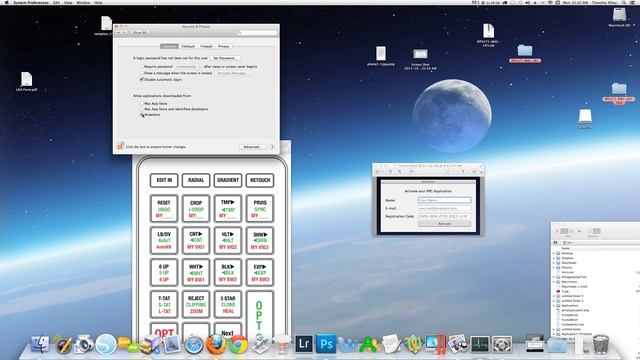The width and height of the screenshot is (640, 360).
Task: Open Activity Monitor from the Dock
Action: coord(480,344)
